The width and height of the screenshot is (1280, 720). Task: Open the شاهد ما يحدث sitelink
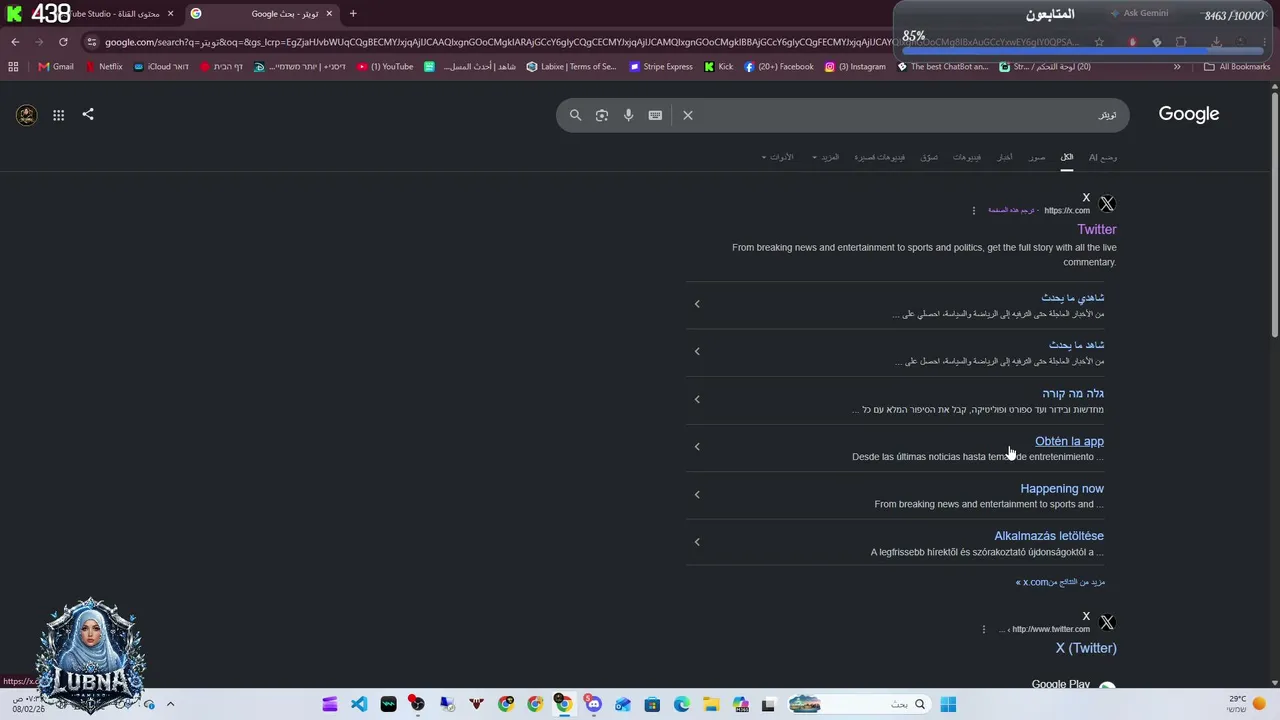[1077, 345]
